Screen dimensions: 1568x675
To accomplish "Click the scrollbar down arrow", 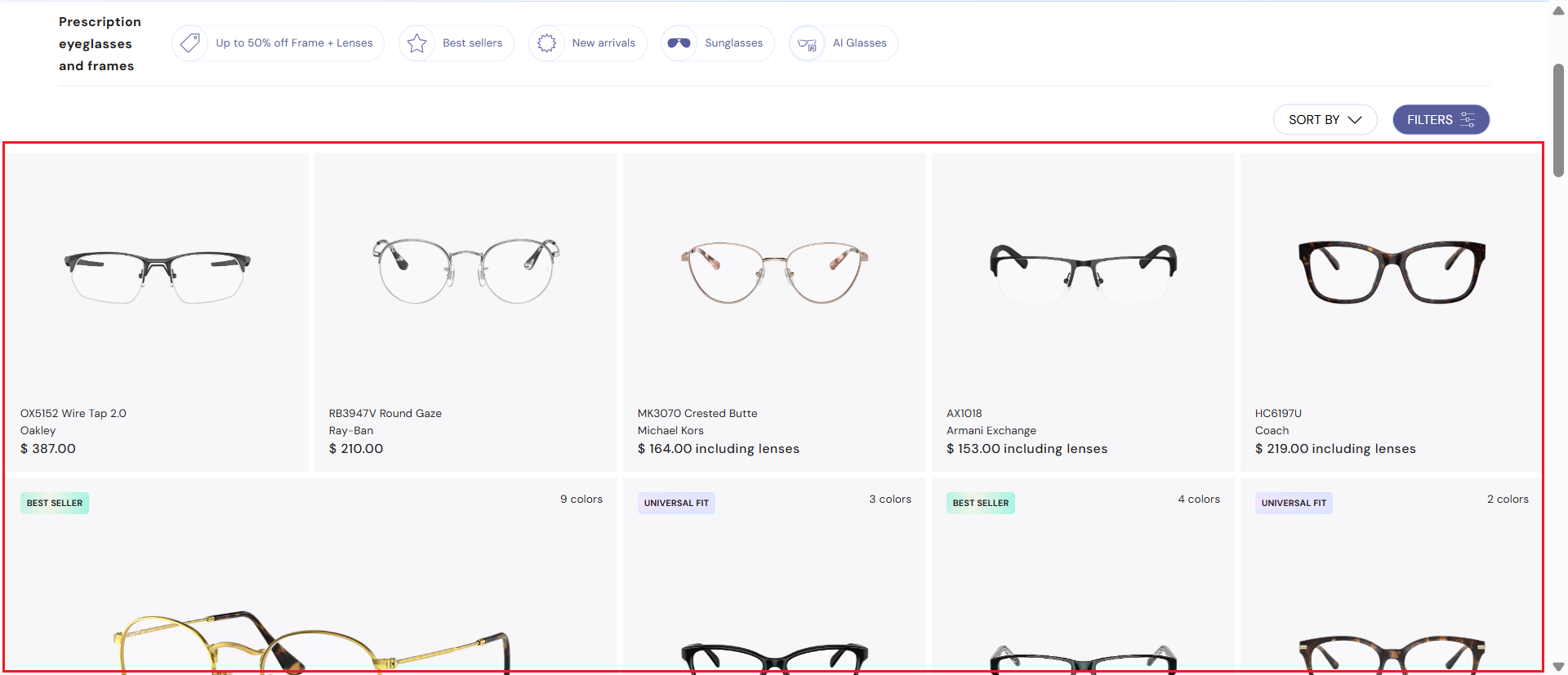I will coord(1558,666).
